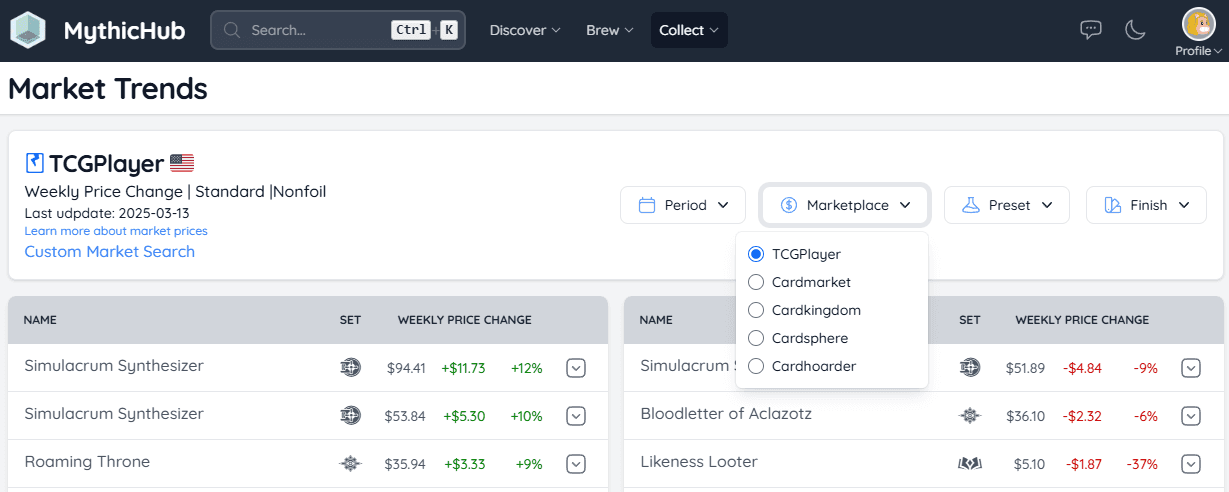This screenshot has width=1229, height=492.
Task: Click set symbol in $94.41 Simulacrum row
Action: (x=350, y=368)
